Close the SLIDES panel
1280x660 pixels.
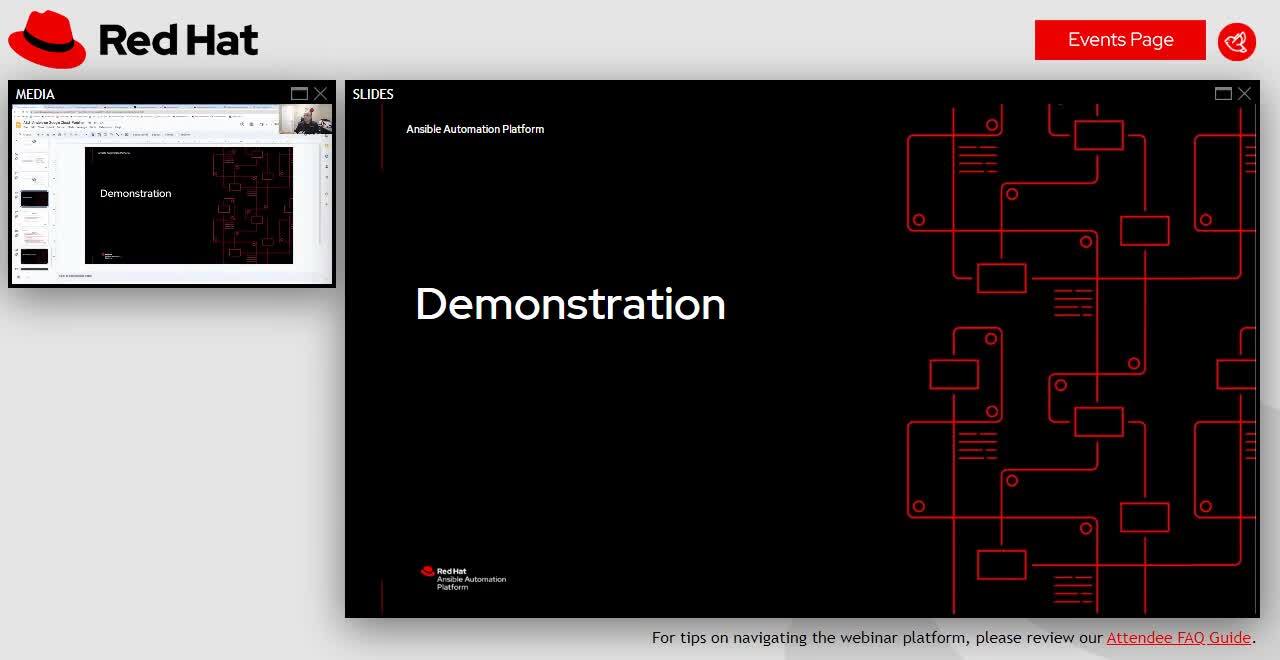pyautogui.click(x=1244, y=93)
